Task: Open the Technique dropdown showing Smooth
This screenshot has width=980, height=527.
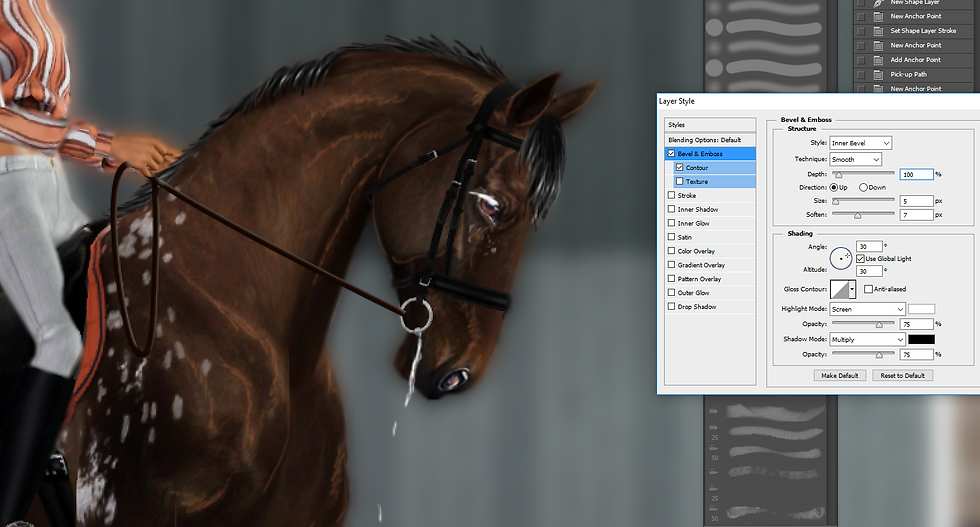Action: pos(855,159)
